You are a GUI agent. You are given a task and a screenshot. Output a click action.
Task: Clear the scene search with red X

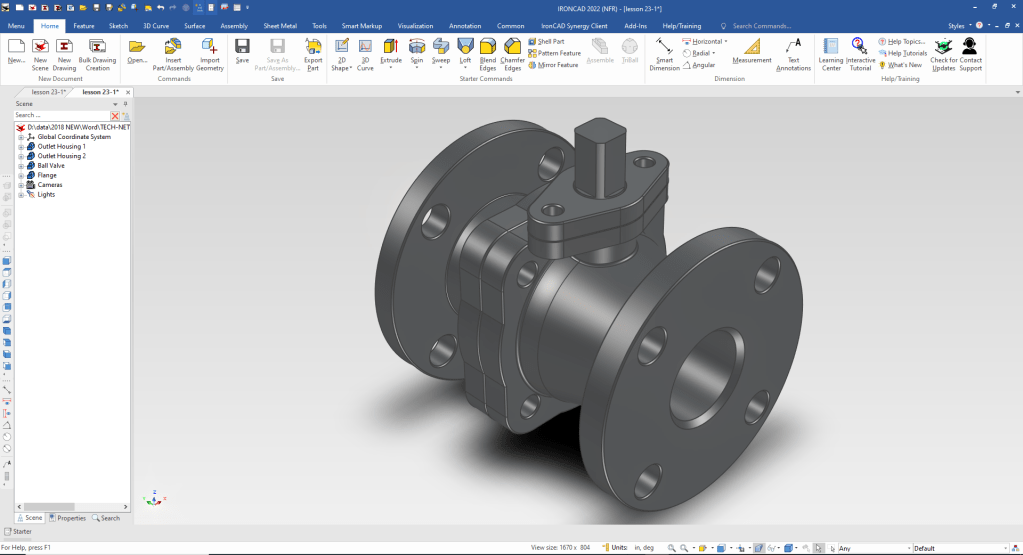pyautogui.click(x=115, y=116)
